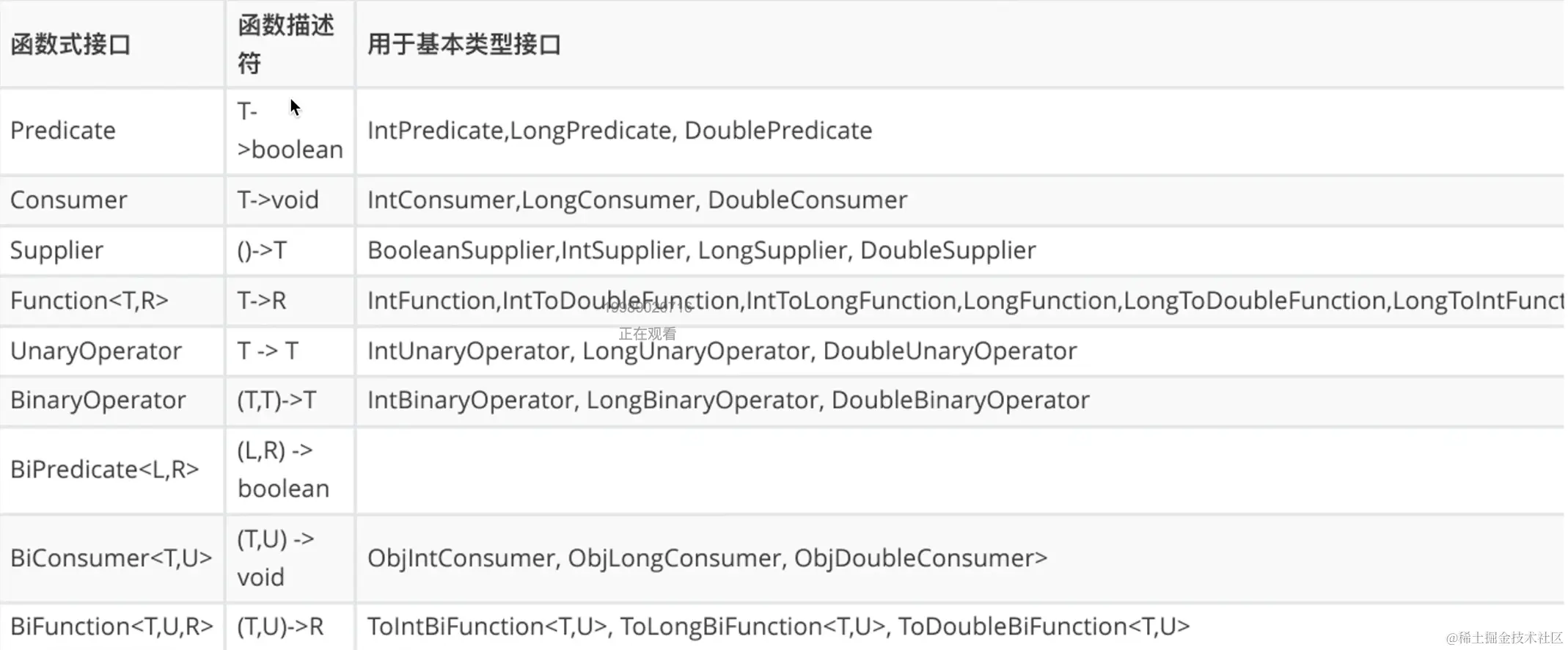Click the (T,T)->T descriptor cell

point(276,400)
